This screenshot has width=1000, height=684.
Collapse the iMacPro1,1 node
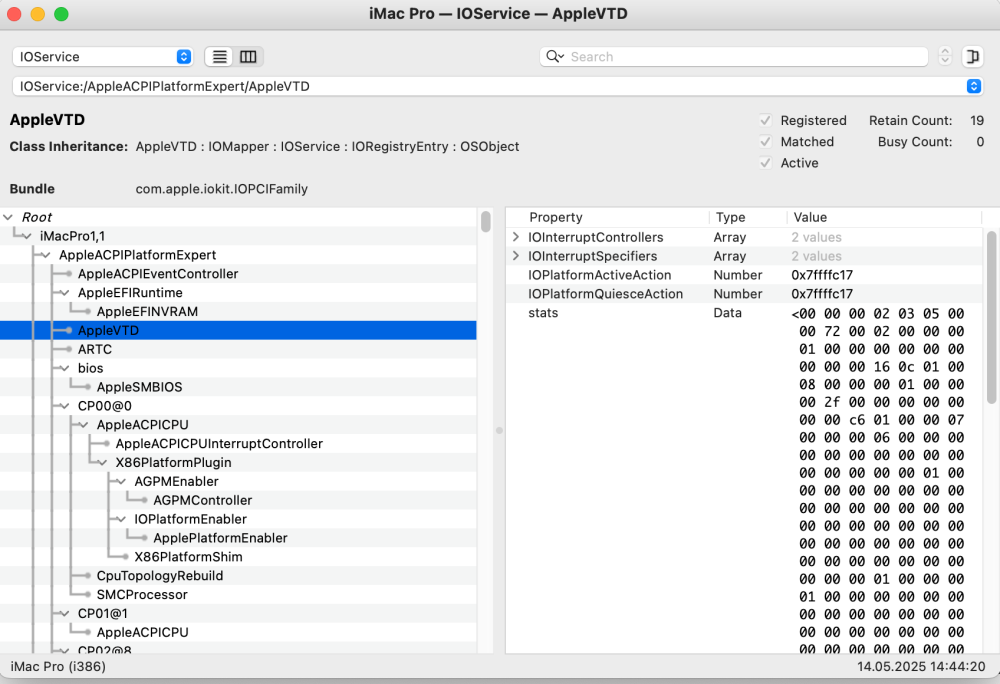click(27, 236)
